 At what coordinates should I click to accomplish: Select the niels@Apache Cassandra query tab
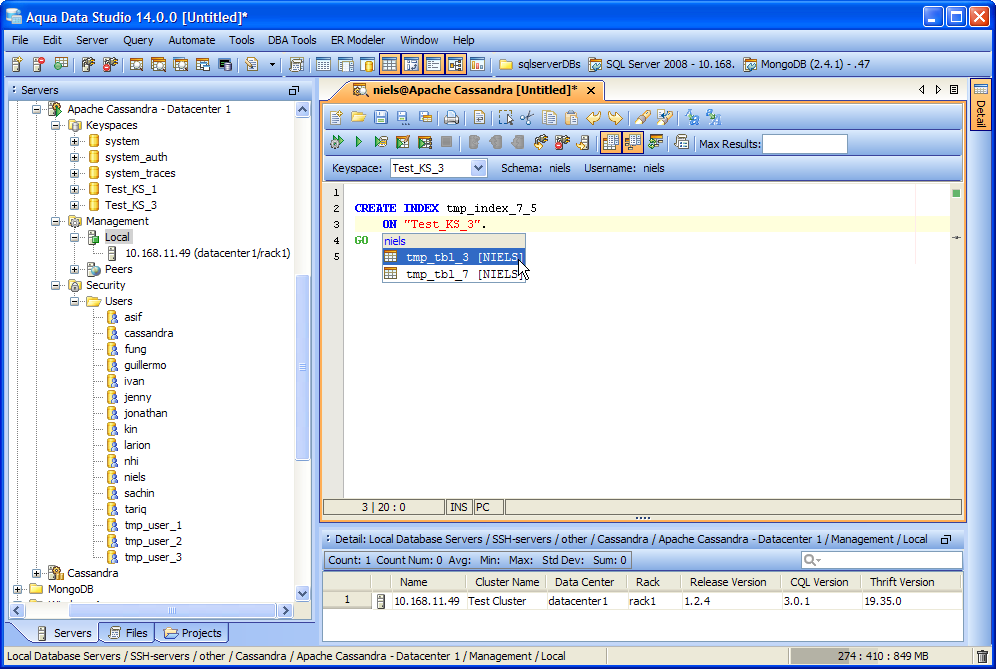(x=474, y=90)
